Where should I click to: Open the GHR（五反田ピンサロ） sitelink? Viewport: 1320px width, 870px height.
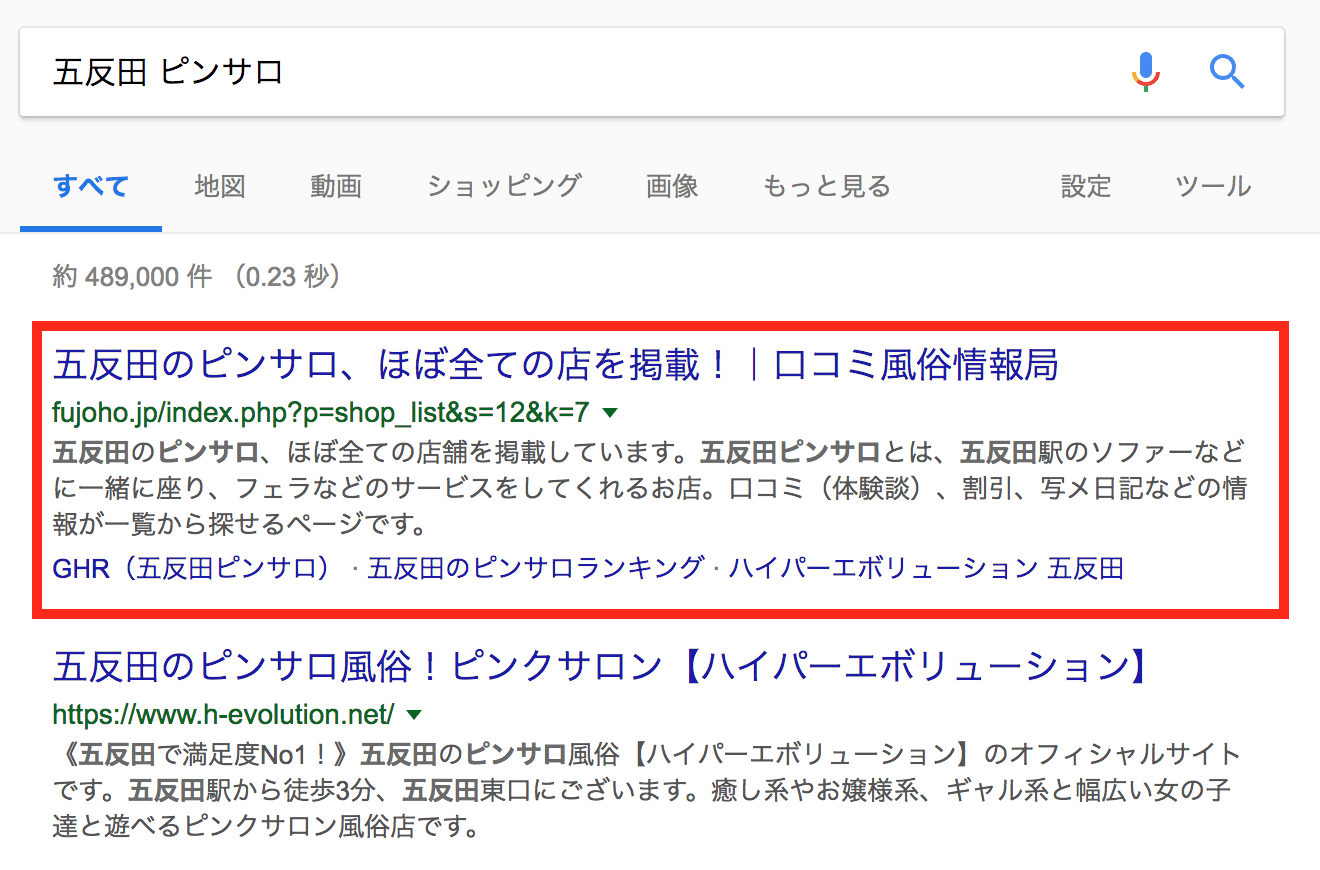192,569
